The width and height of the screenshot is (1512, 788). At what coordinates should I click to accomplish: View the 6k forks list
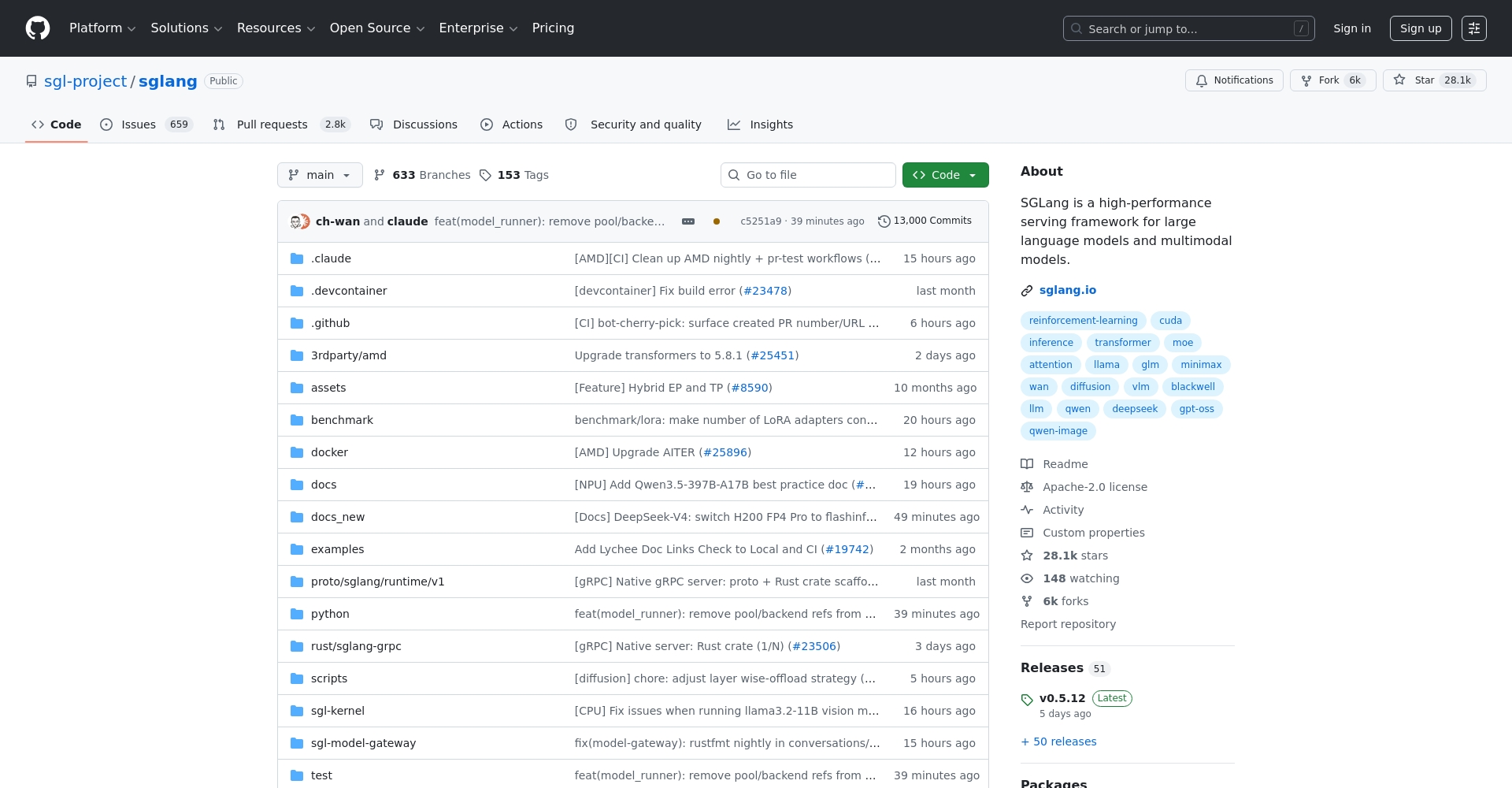pos(1054,601)
